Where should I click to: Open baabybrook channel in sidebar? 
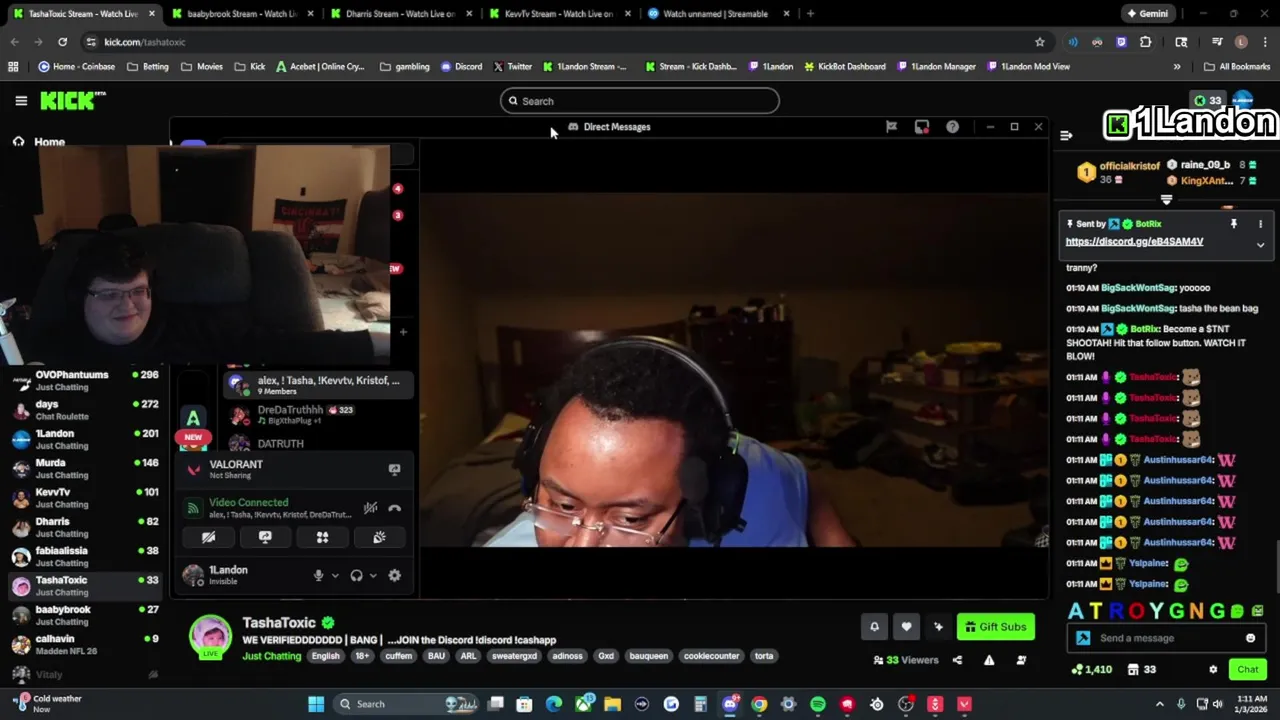point(85,615)
